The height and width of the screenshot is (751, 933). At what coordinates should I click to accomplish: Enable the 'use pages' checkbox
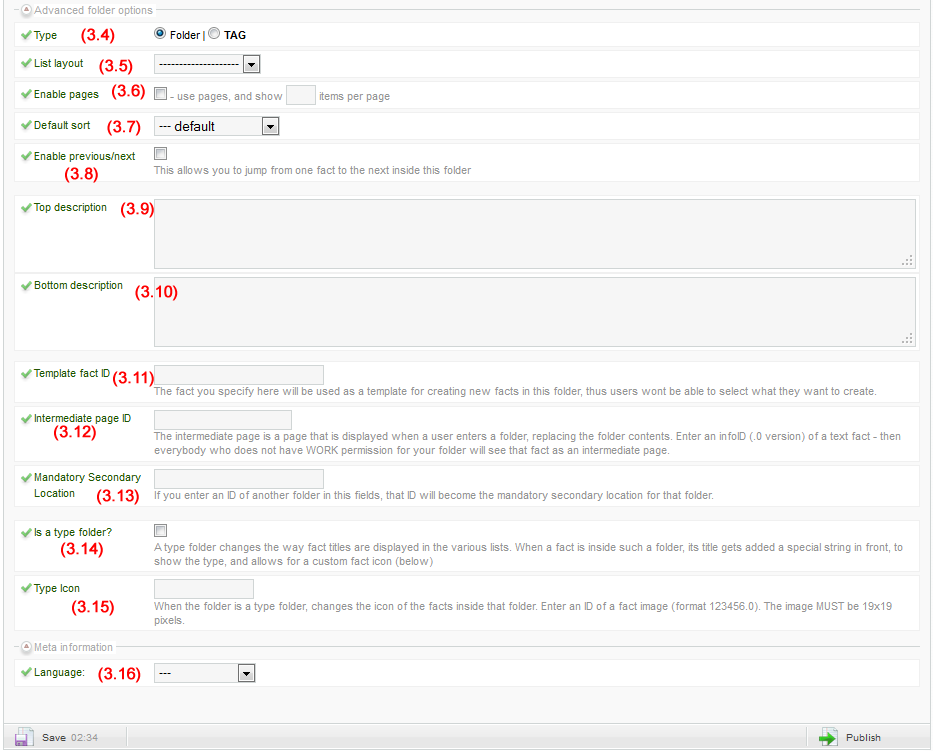click(160, 92)
